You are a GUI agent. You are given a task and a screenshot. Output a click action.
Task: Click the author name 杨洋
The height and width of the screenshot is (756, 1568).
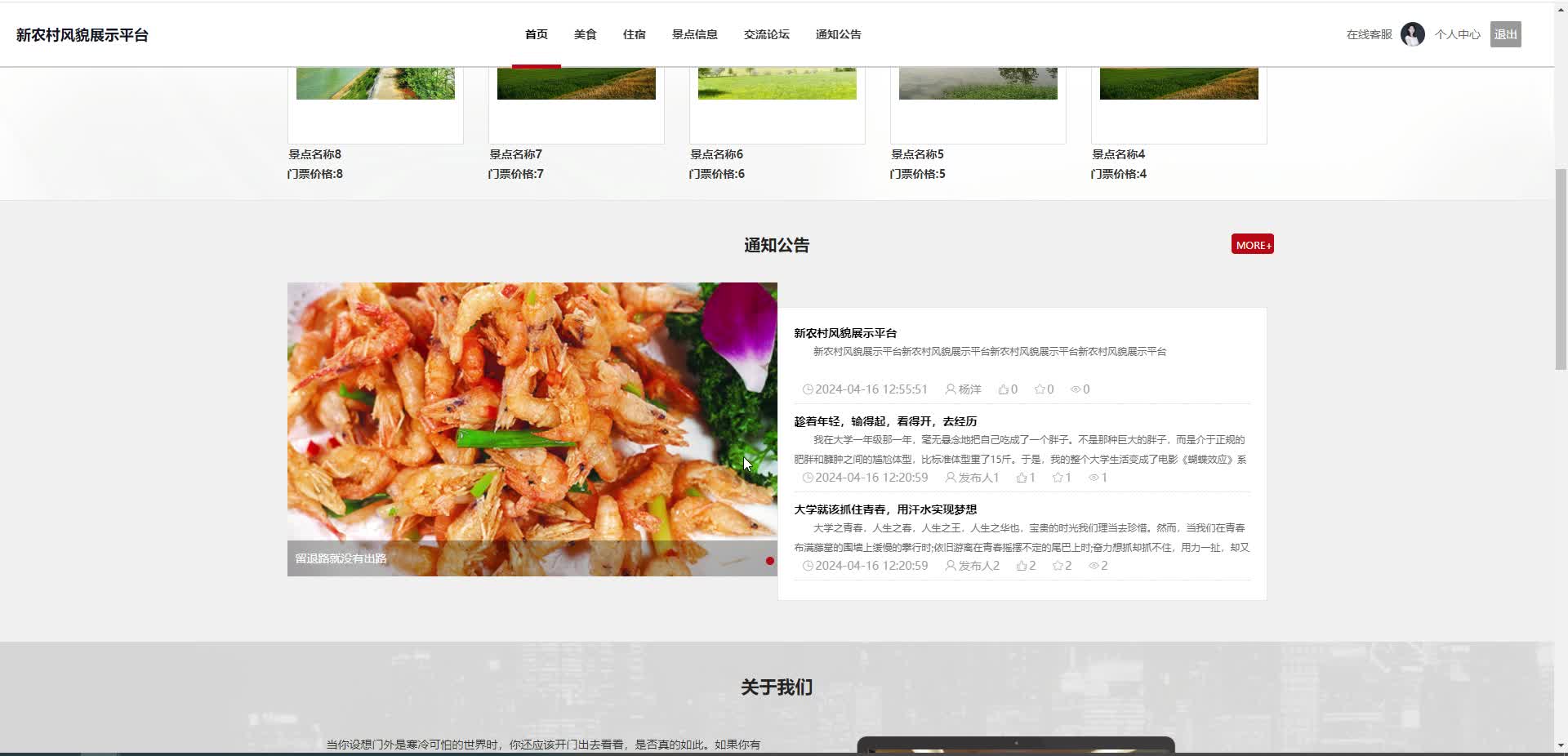click(970, 389)
